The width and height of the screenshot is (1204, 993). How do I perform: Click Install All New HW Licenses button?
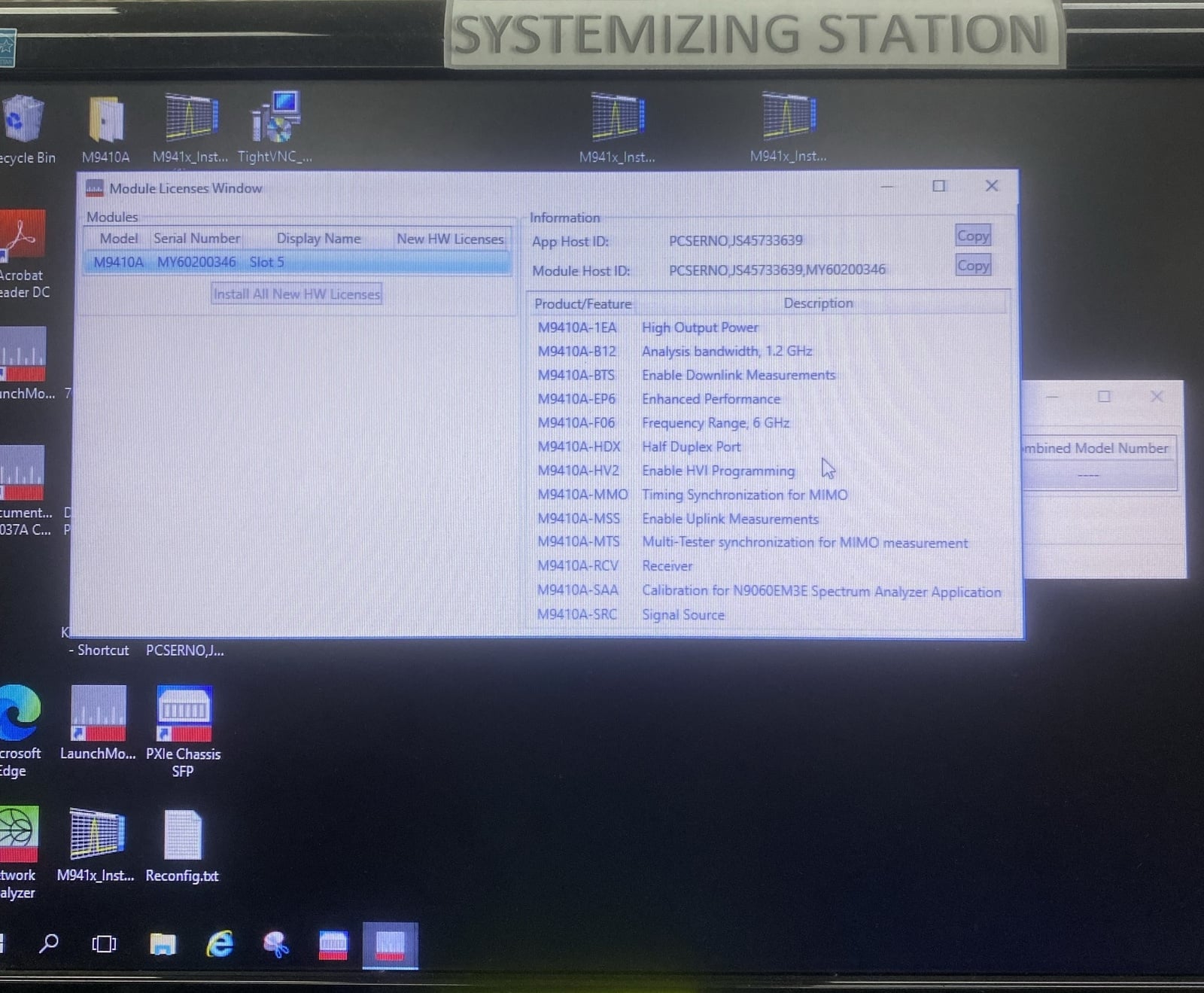point(296,294)
